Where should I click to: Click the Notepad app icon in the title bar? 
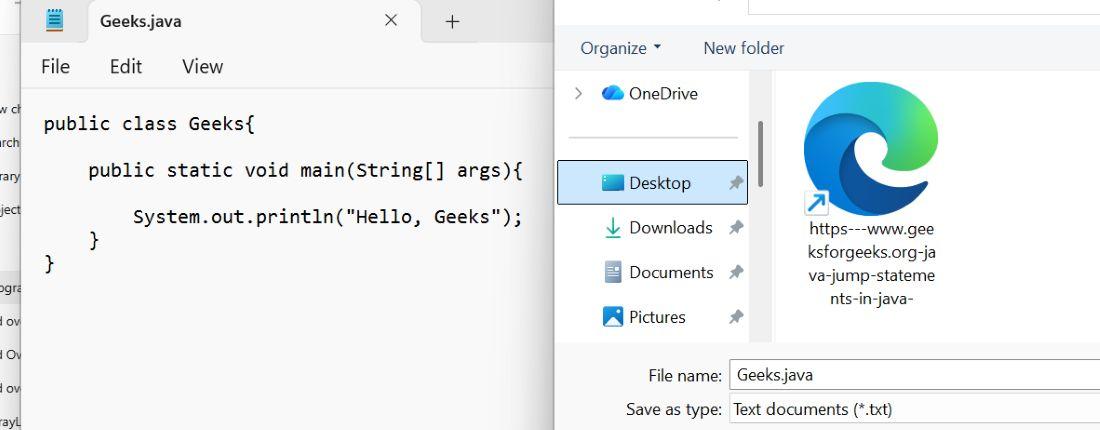pos(54,20)
